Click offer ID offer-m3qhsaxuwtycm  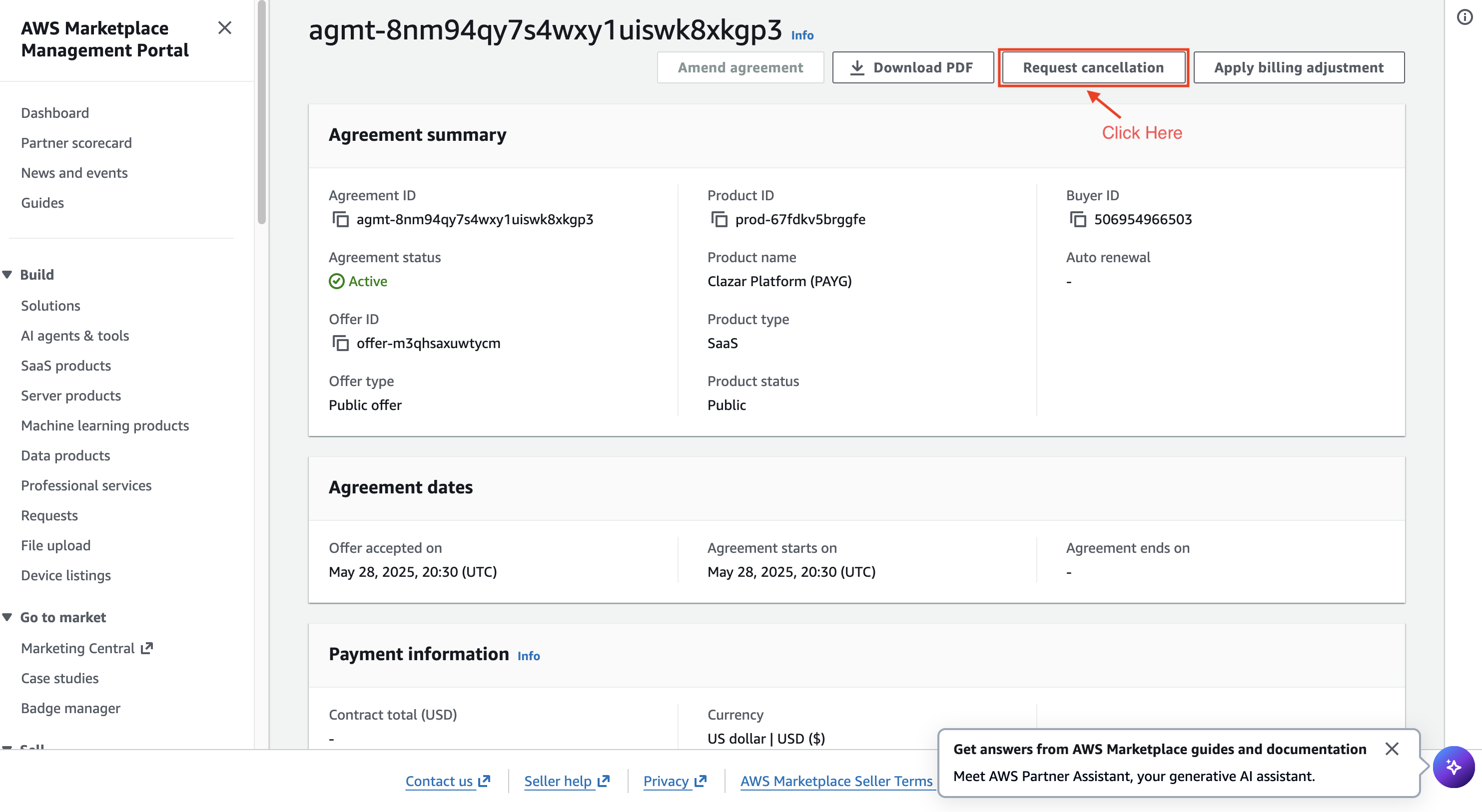tap(429, 343)
